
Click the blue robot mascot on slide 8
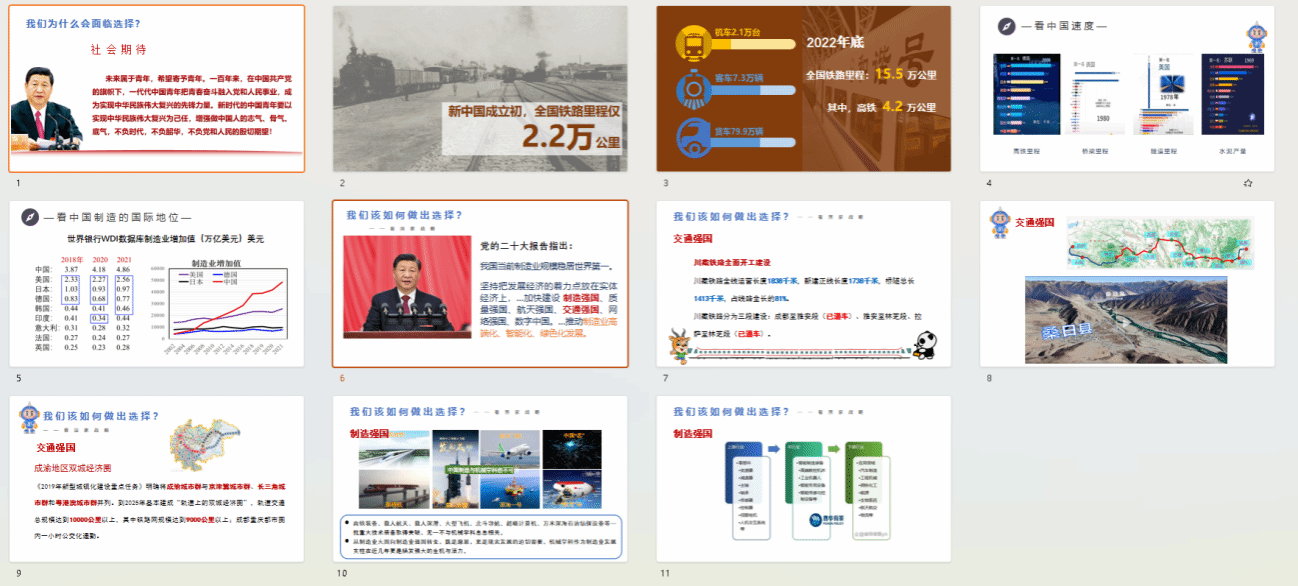[x=999, y=223]
